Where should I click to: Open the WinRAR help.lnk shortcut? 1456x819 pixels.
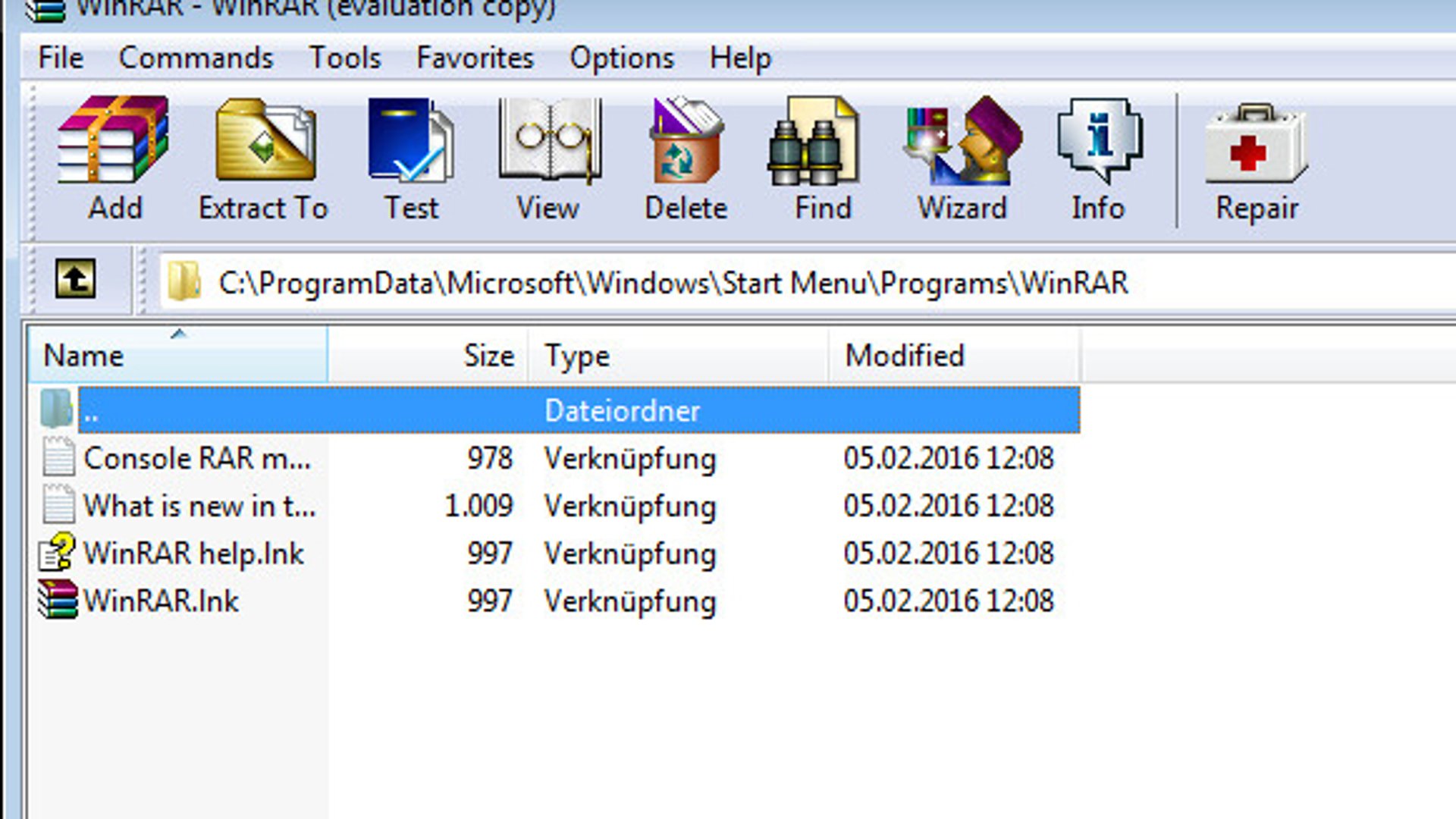tap(193, 553)
